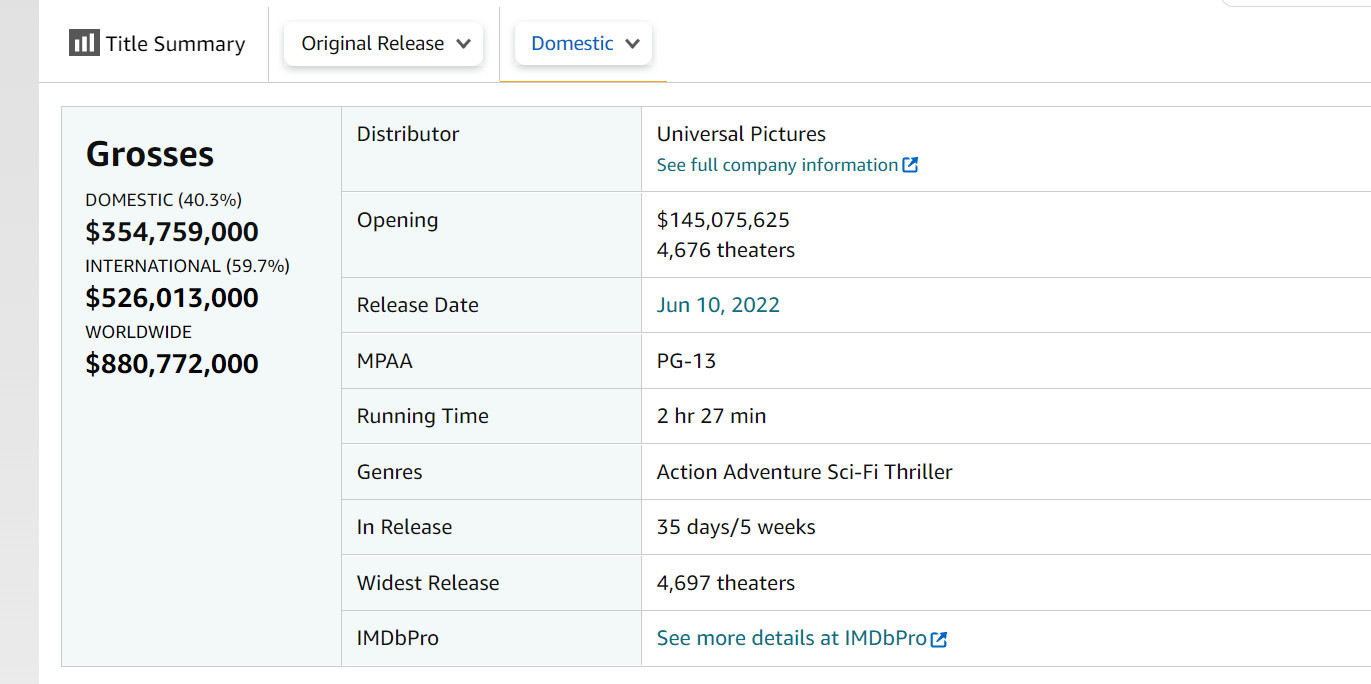The height and width of the screenshot is (684, 1371).
Task: Click the Title Summary bar chart icon
Action: click(x=84, y=43)
